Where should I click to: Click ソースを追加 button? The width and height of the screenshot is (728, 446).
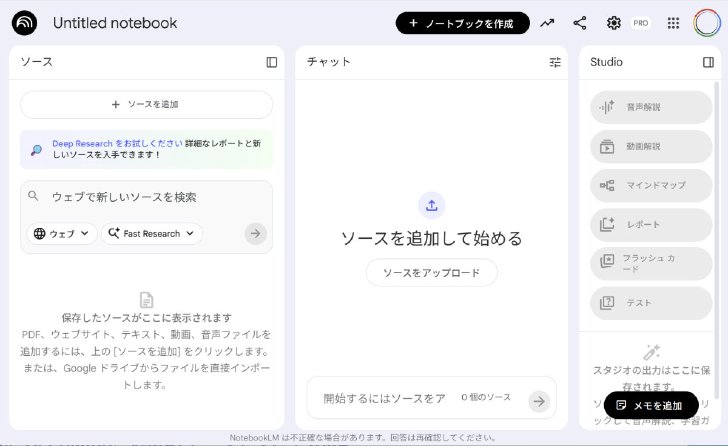coord(146,104)
